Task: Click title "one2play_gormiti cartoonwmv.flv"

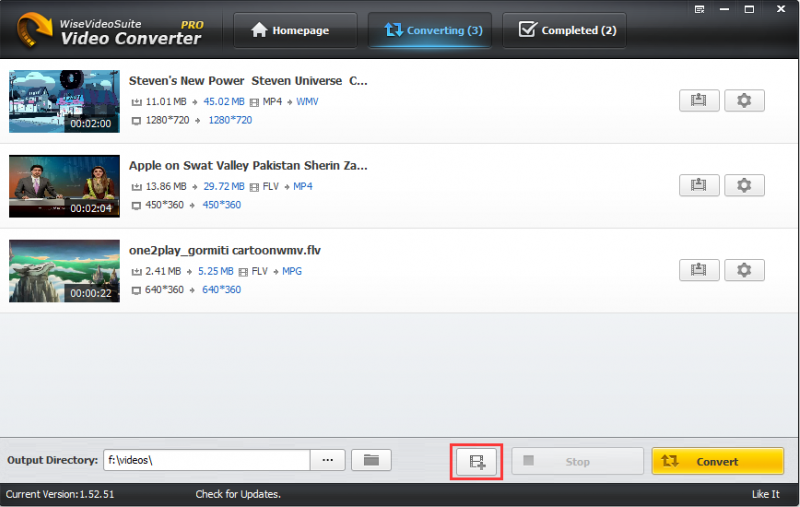Action: point(224,250)
